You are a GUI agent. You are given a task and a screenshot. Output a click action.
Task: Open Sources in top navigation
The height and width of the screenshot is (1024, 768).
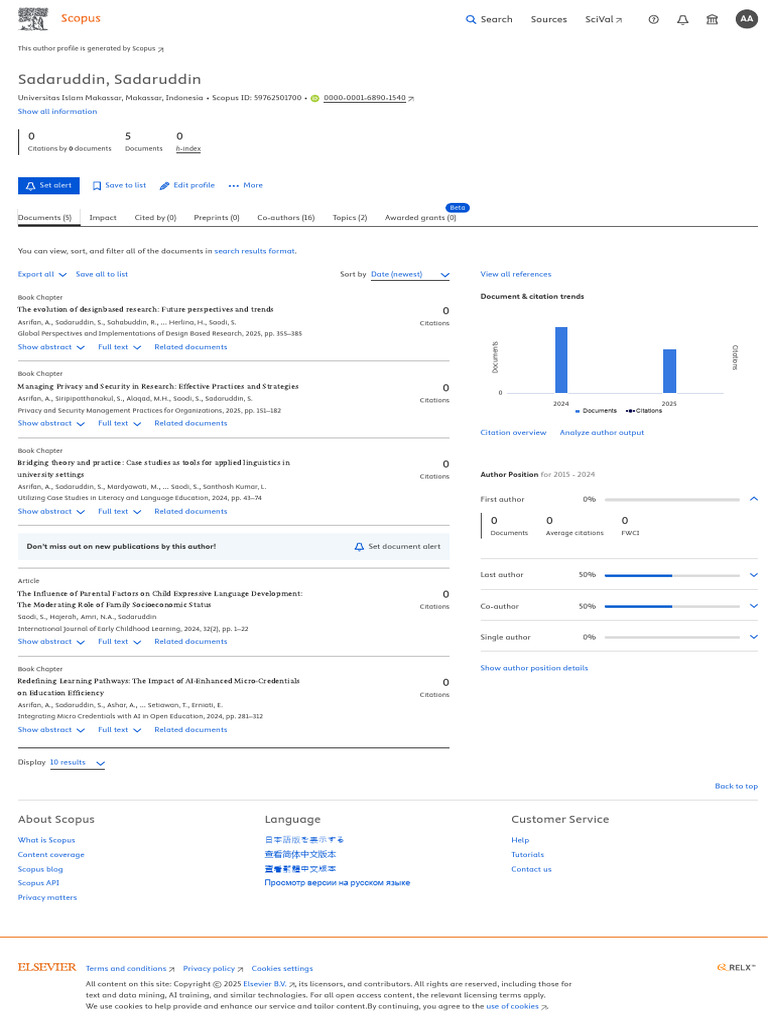click(549, 20)
